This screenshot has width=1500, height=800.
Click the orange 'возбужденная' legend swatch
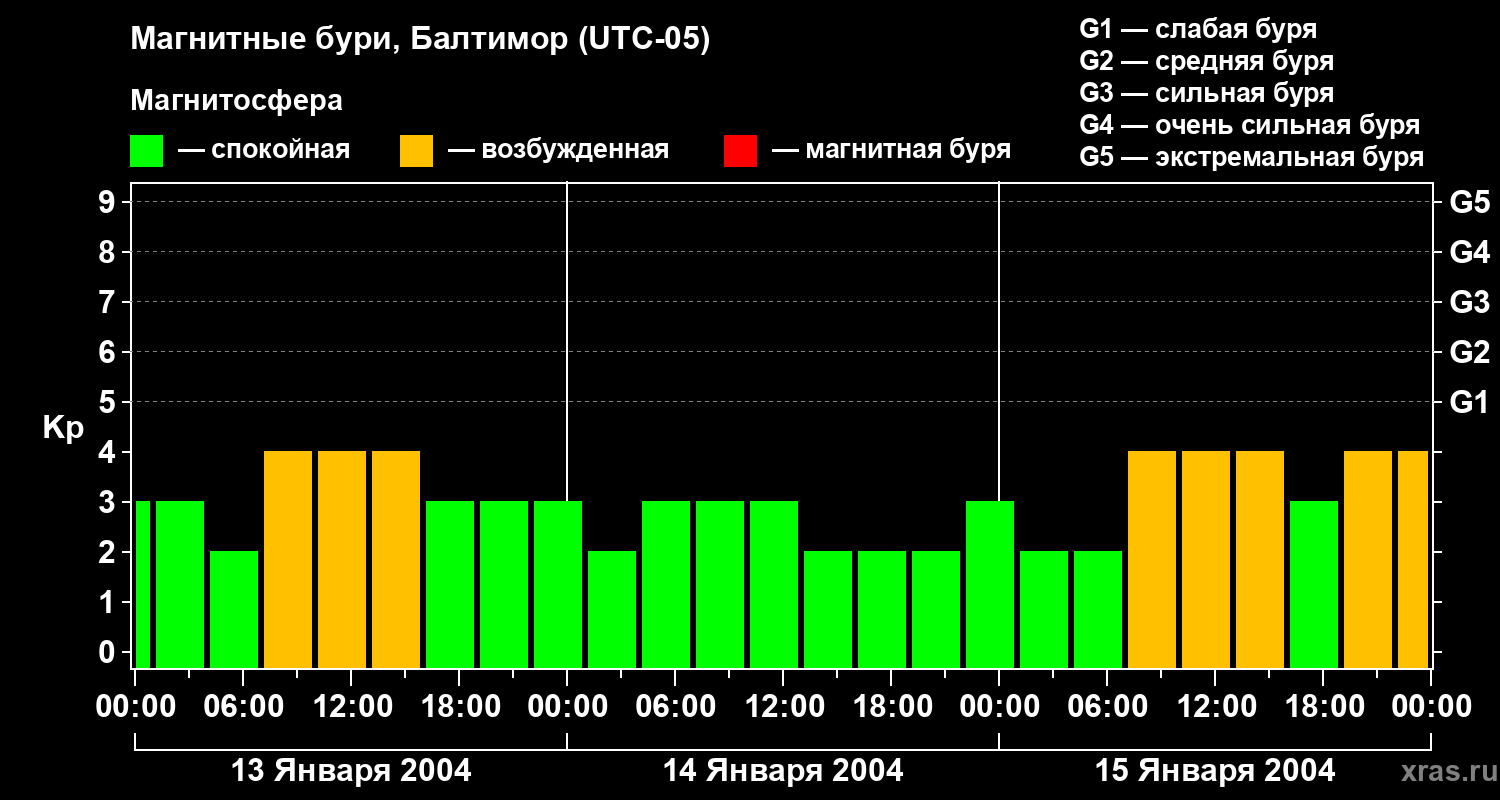click(x=416, y=151)
